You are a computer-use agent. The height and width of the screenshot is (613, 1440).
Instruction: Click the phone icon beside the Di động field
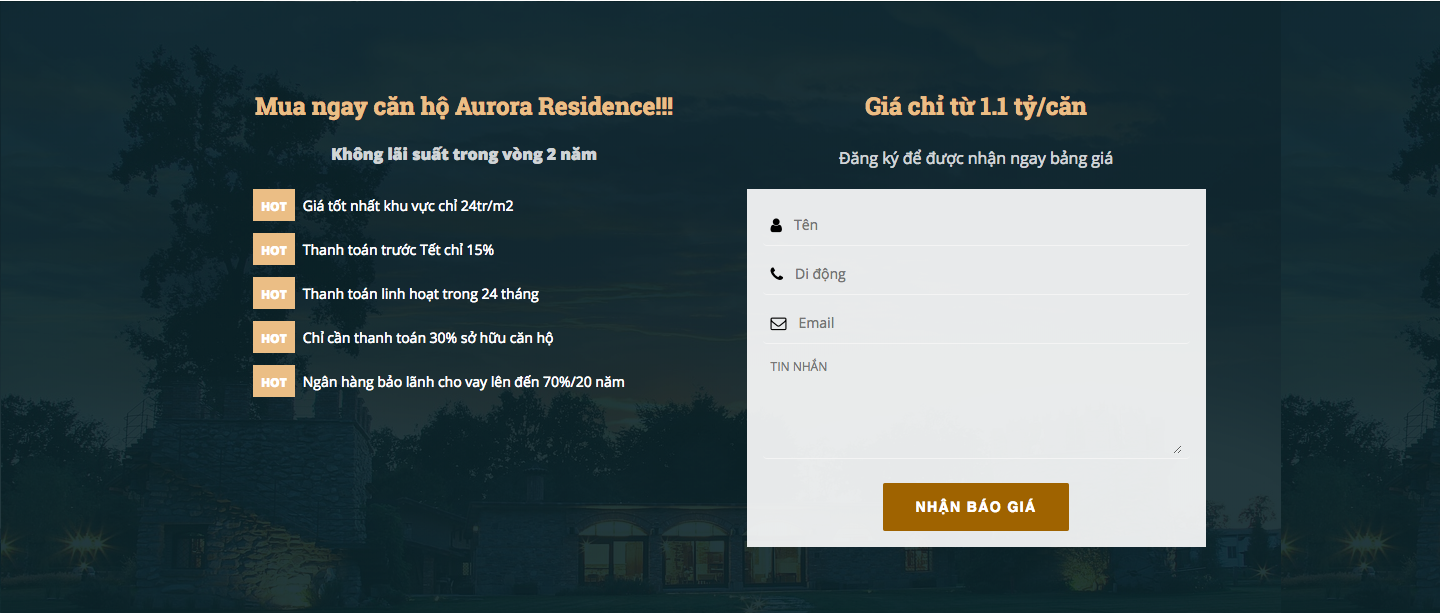tap(777, 274)
